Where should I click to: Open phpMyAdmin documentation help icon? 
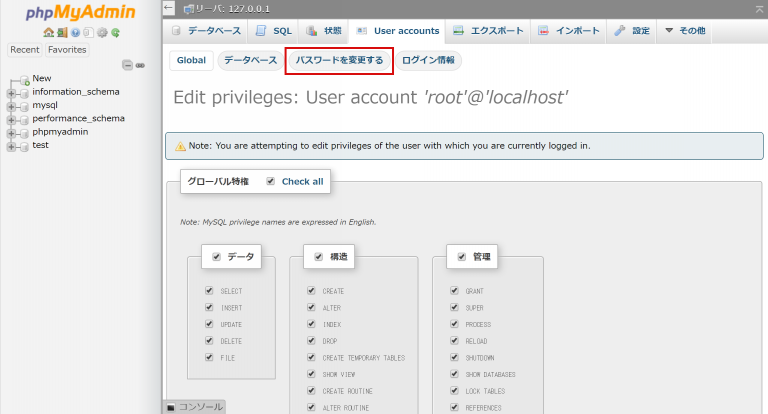(75, 33)
